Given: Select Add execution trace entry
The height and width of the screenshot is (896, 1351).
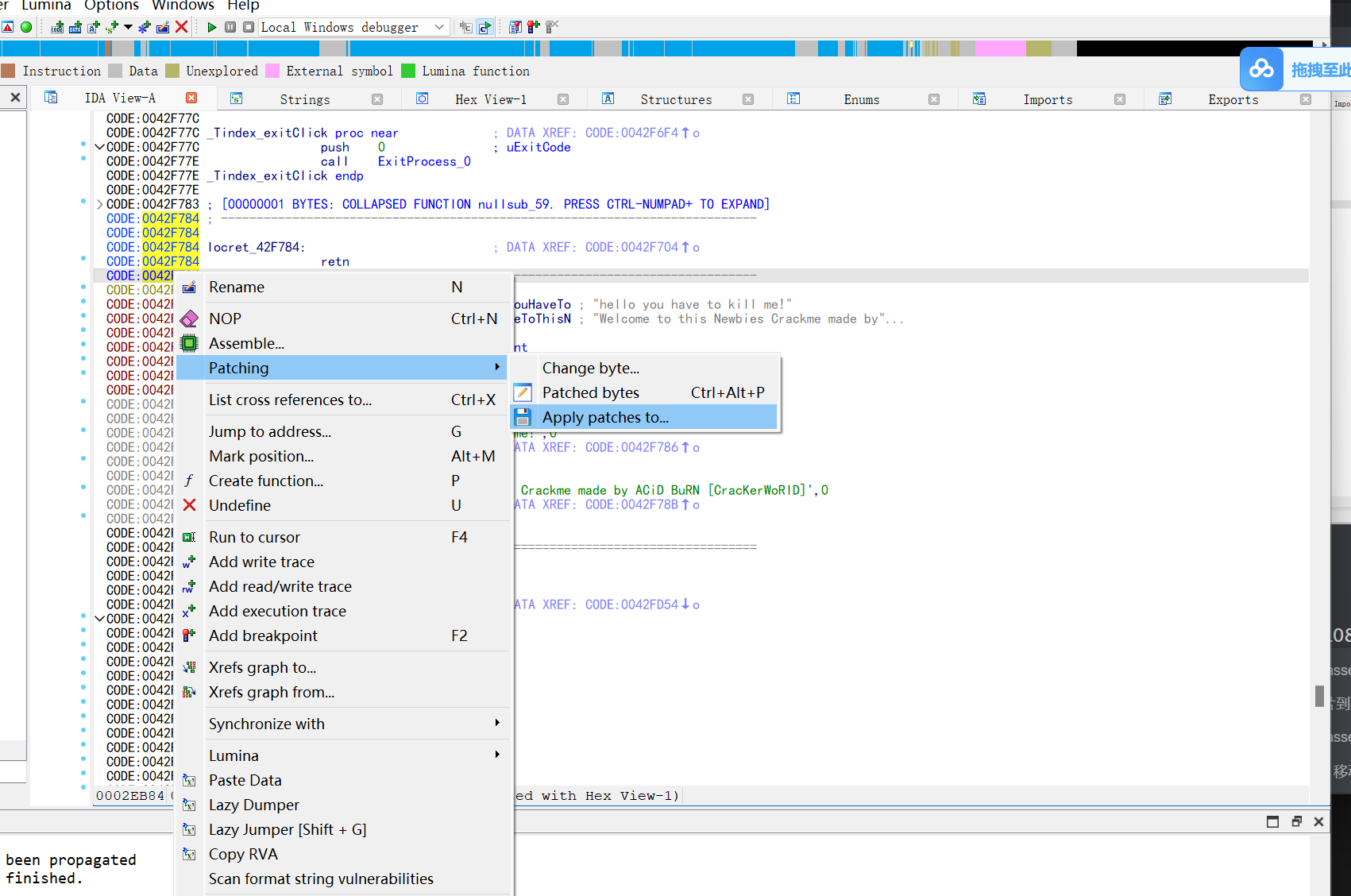Looking at the screenshot, I should click(x=343, y=611).
